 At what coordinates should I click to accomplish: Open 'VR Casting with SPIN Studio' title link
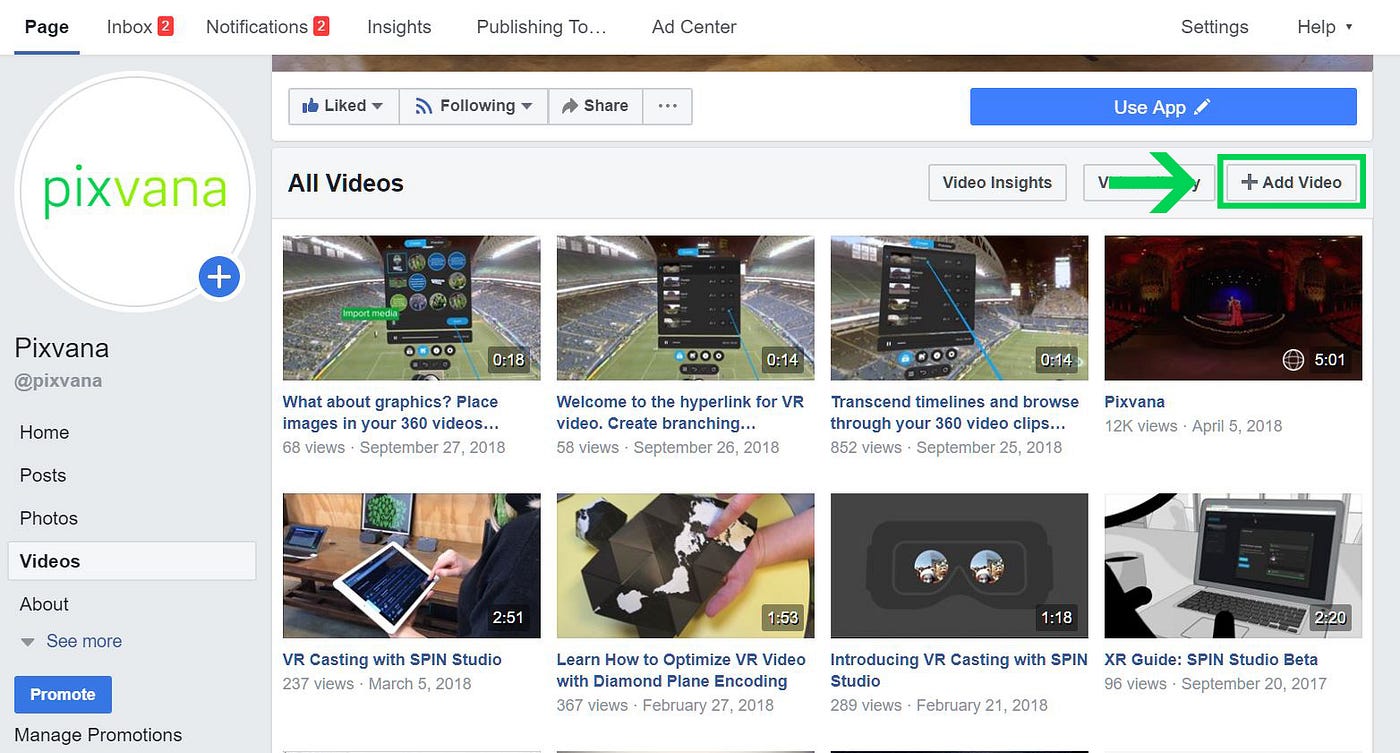(x=392, y=659)
